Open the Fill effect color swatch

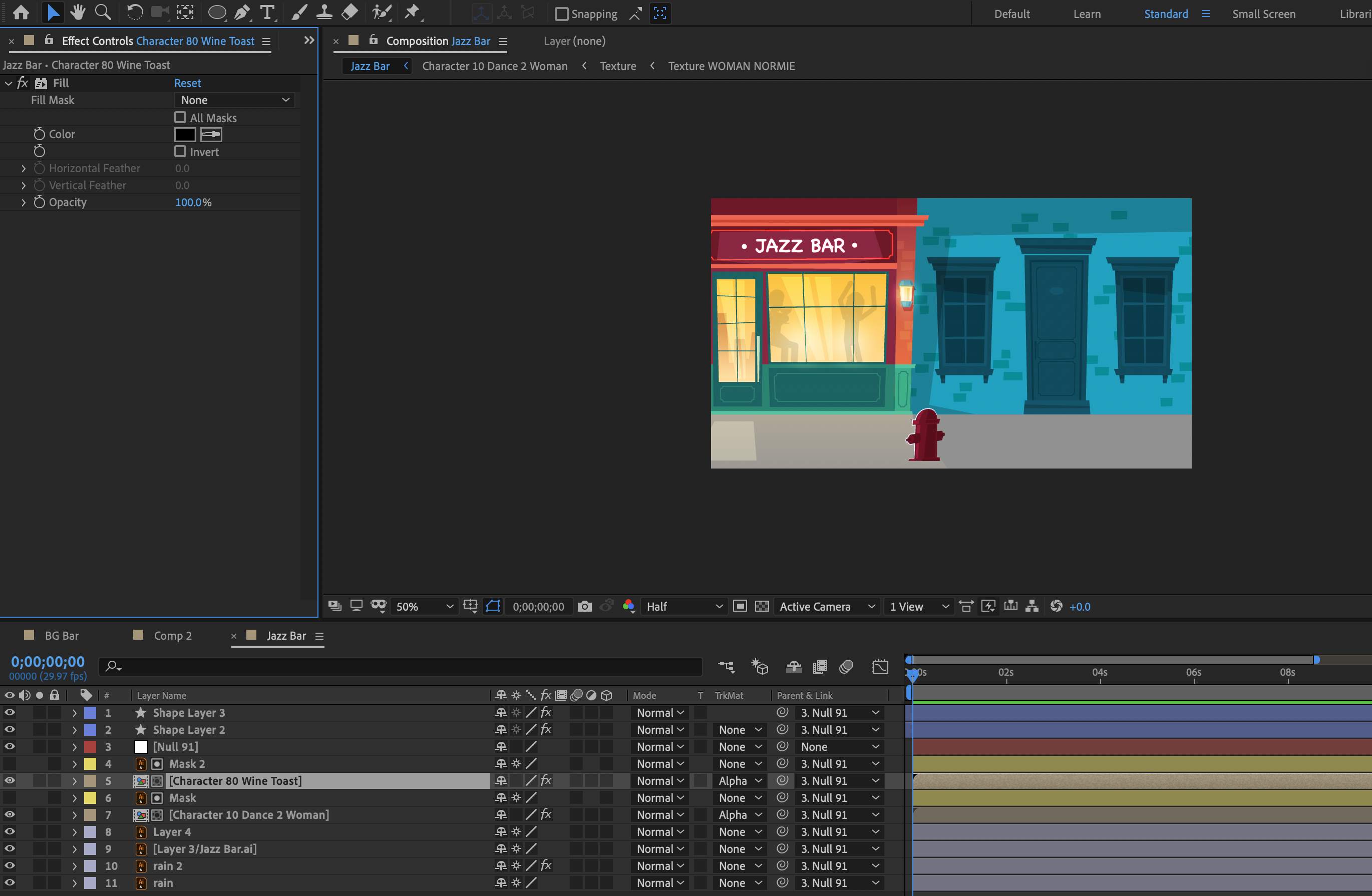184,134
